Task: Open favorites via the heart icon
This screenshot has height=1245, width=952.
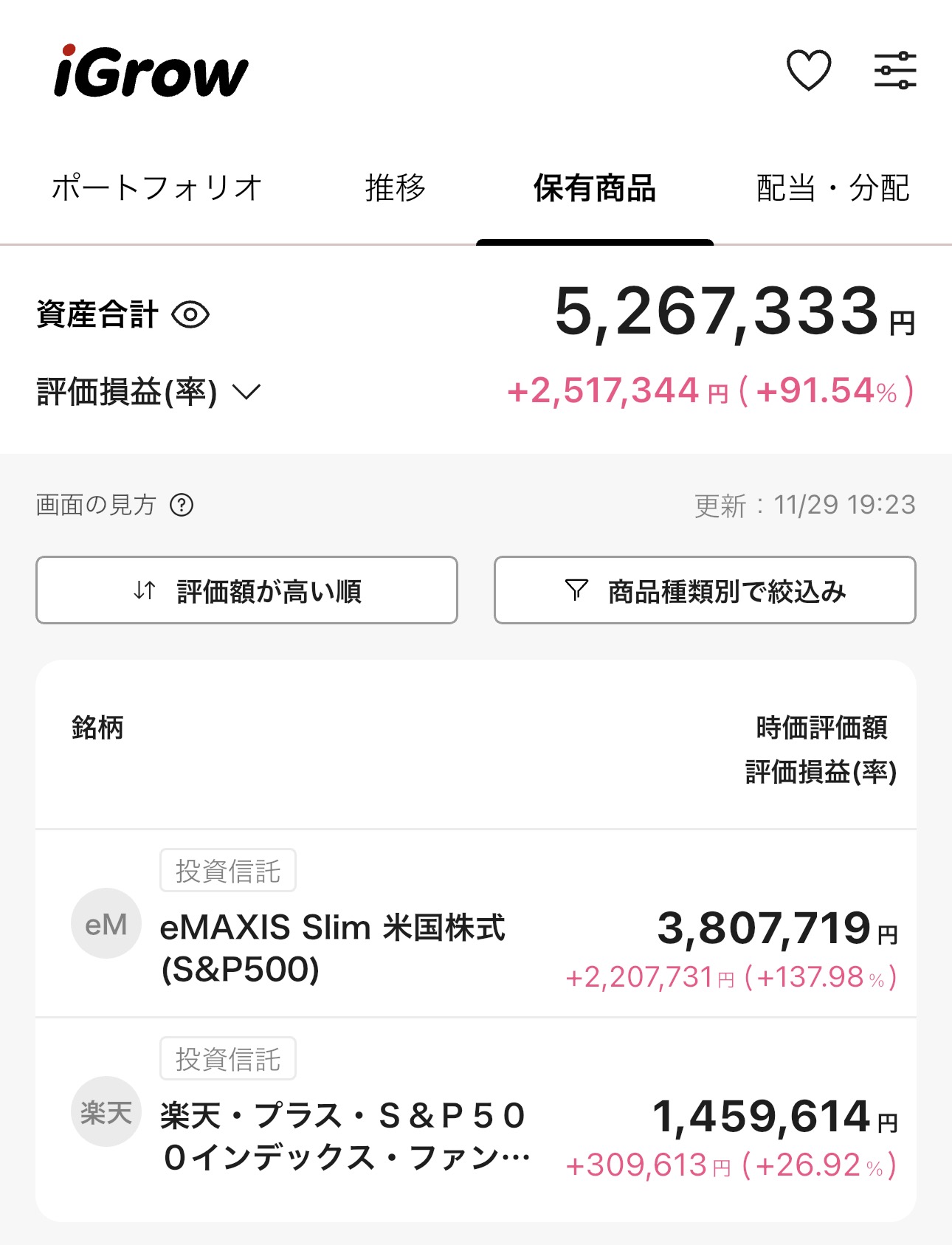Action: (x=809, y=70)
